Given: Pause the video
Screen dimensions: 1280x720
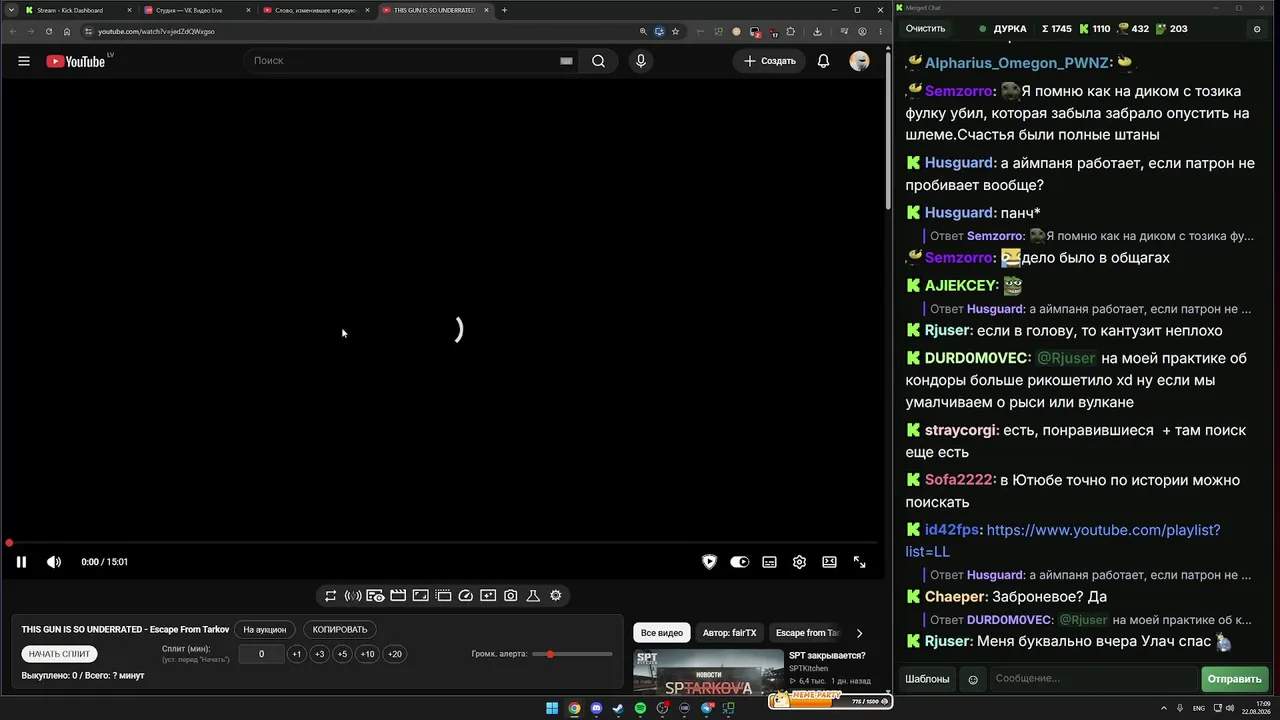Looking at the screenshot, I should point(21,562).
